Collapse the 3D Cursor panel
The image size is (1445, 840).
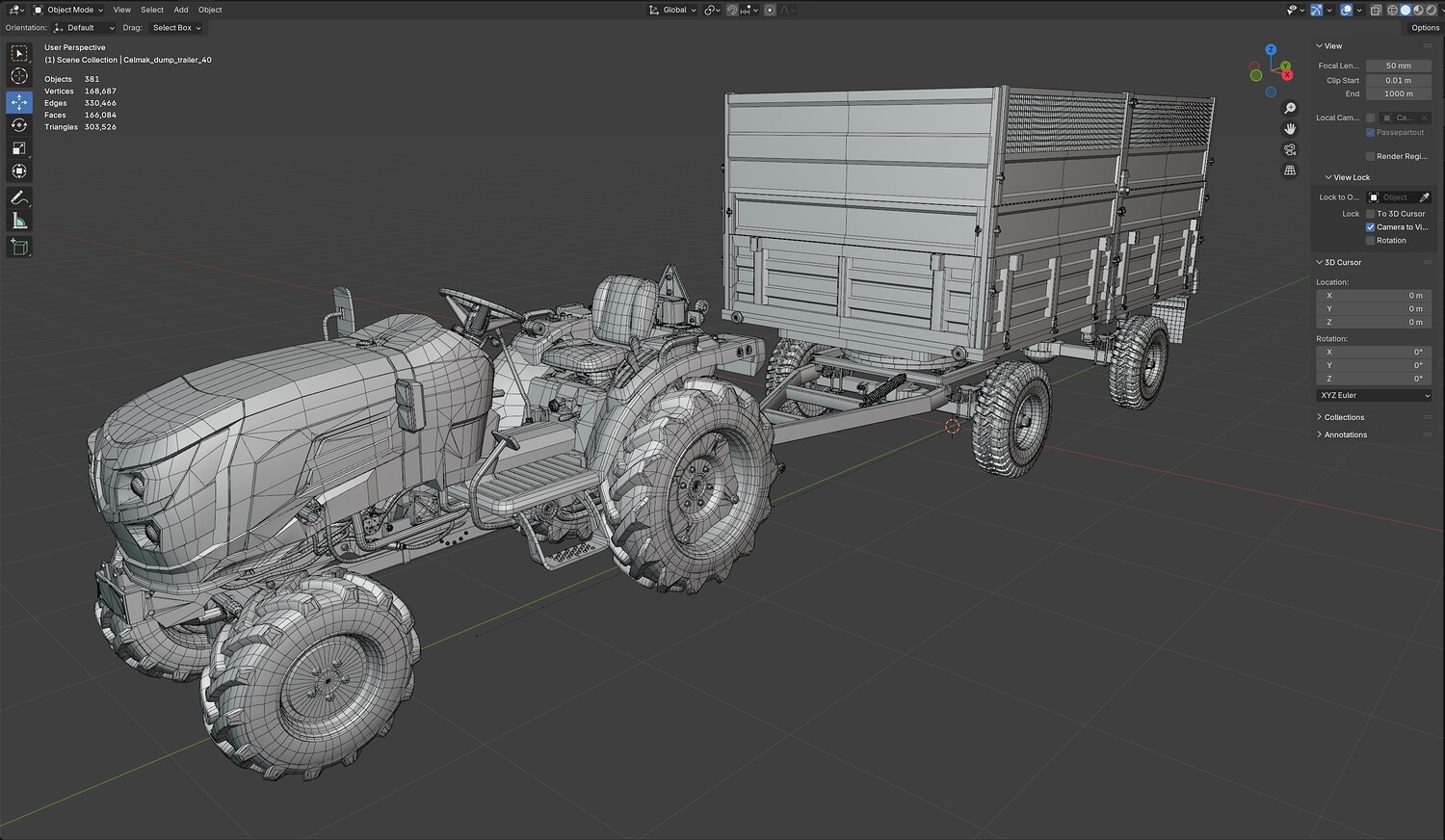coord(1342,262)
